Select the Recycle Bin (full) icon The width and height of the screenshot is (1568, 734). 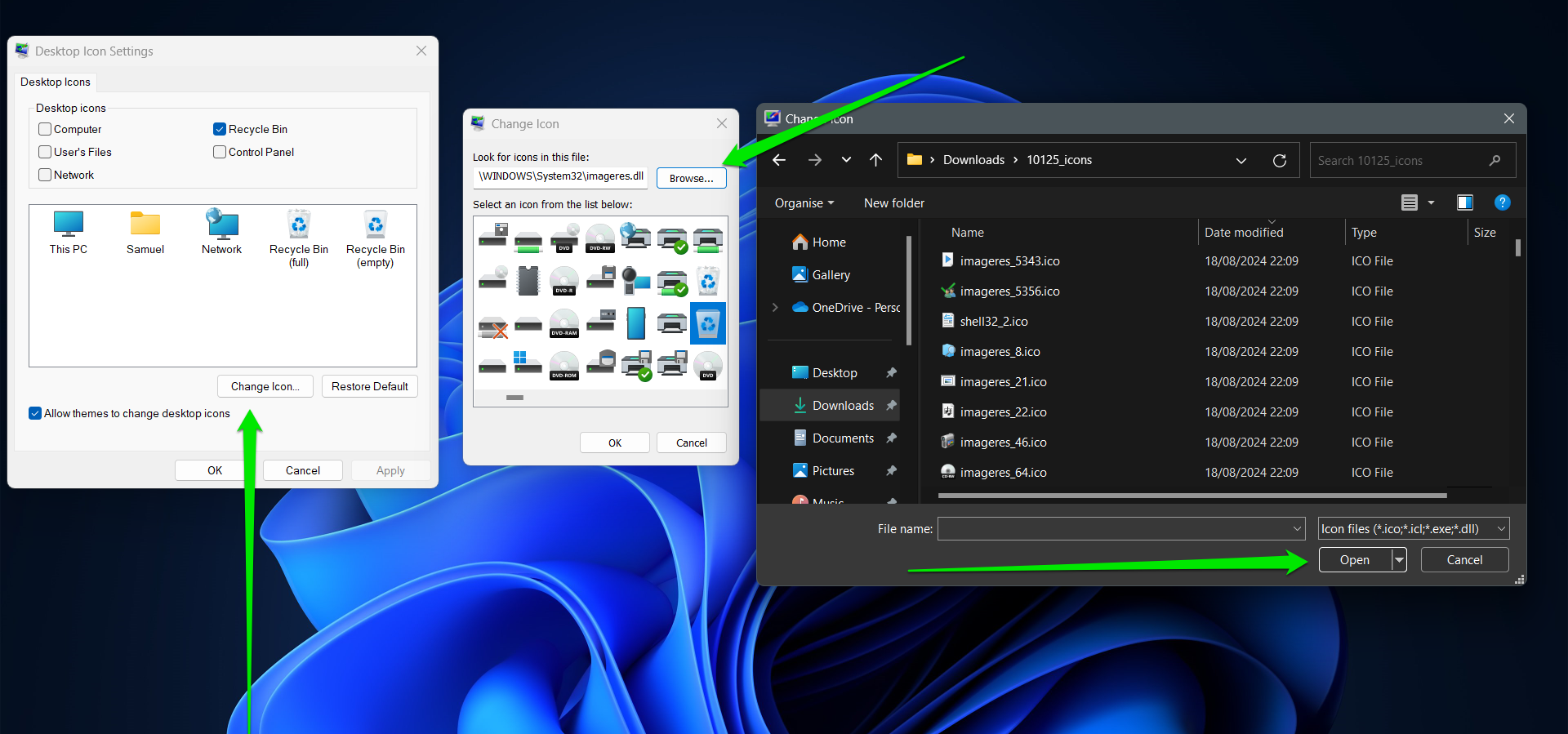(x=299, y=239)
